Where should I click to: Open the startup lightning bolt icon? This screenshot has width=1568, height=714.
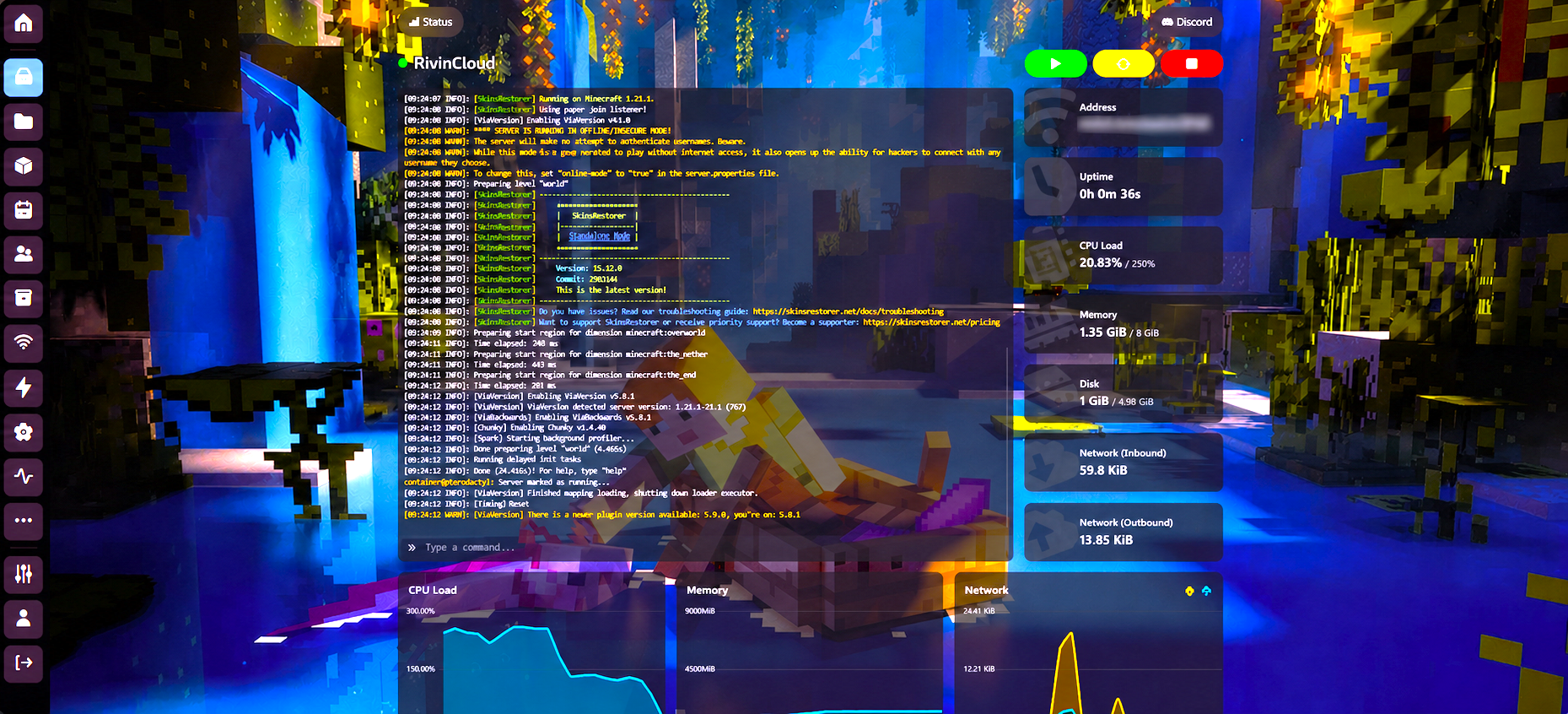(x=24, y=387)
